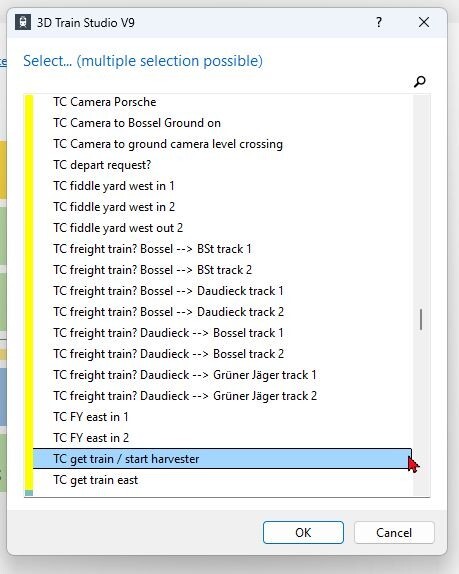Select TC freight train? Bossel --> Daudieck track 2

click(222, 312)
